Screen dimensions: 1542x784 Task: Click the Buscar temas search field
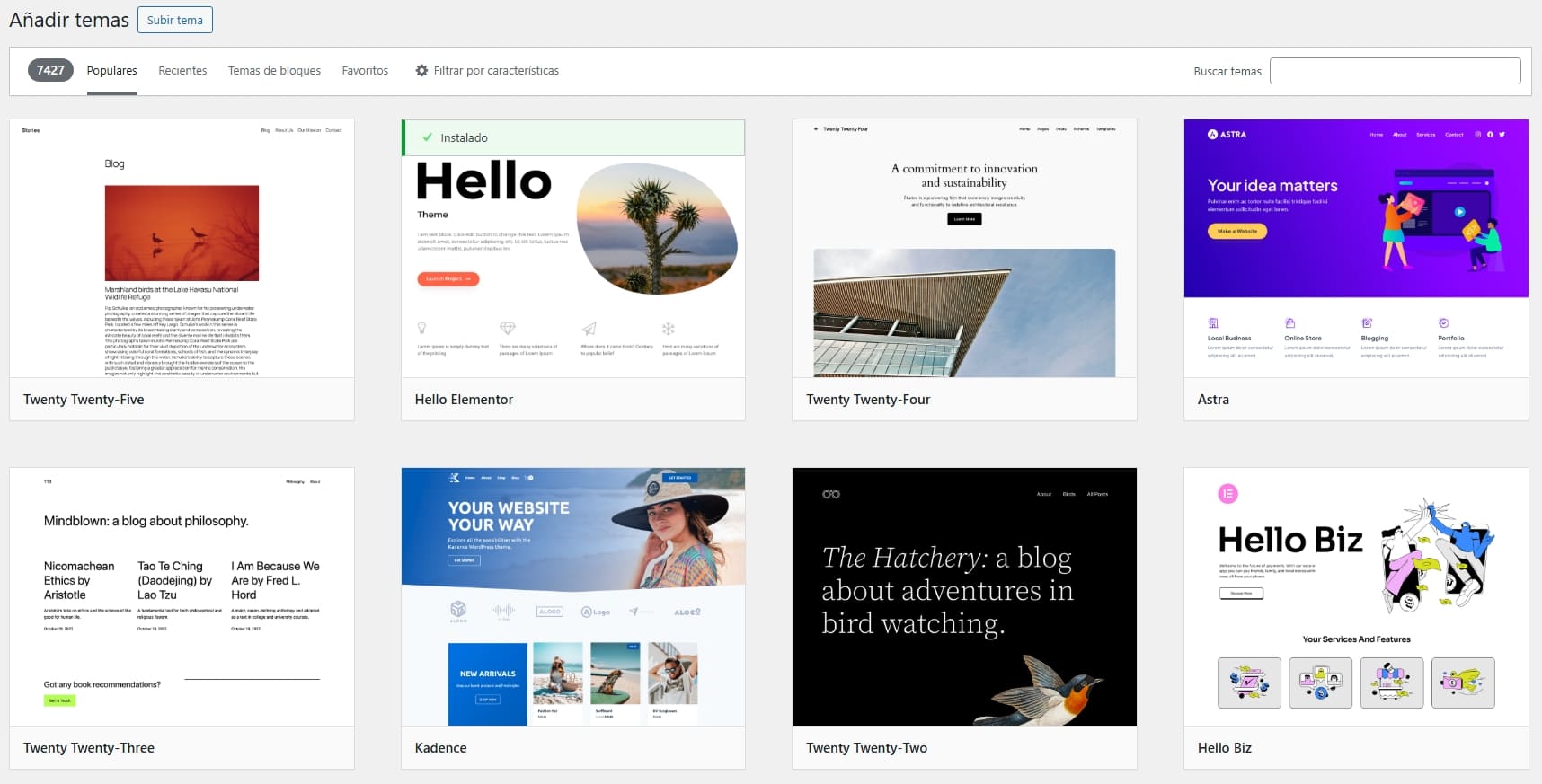point(1395,71)
